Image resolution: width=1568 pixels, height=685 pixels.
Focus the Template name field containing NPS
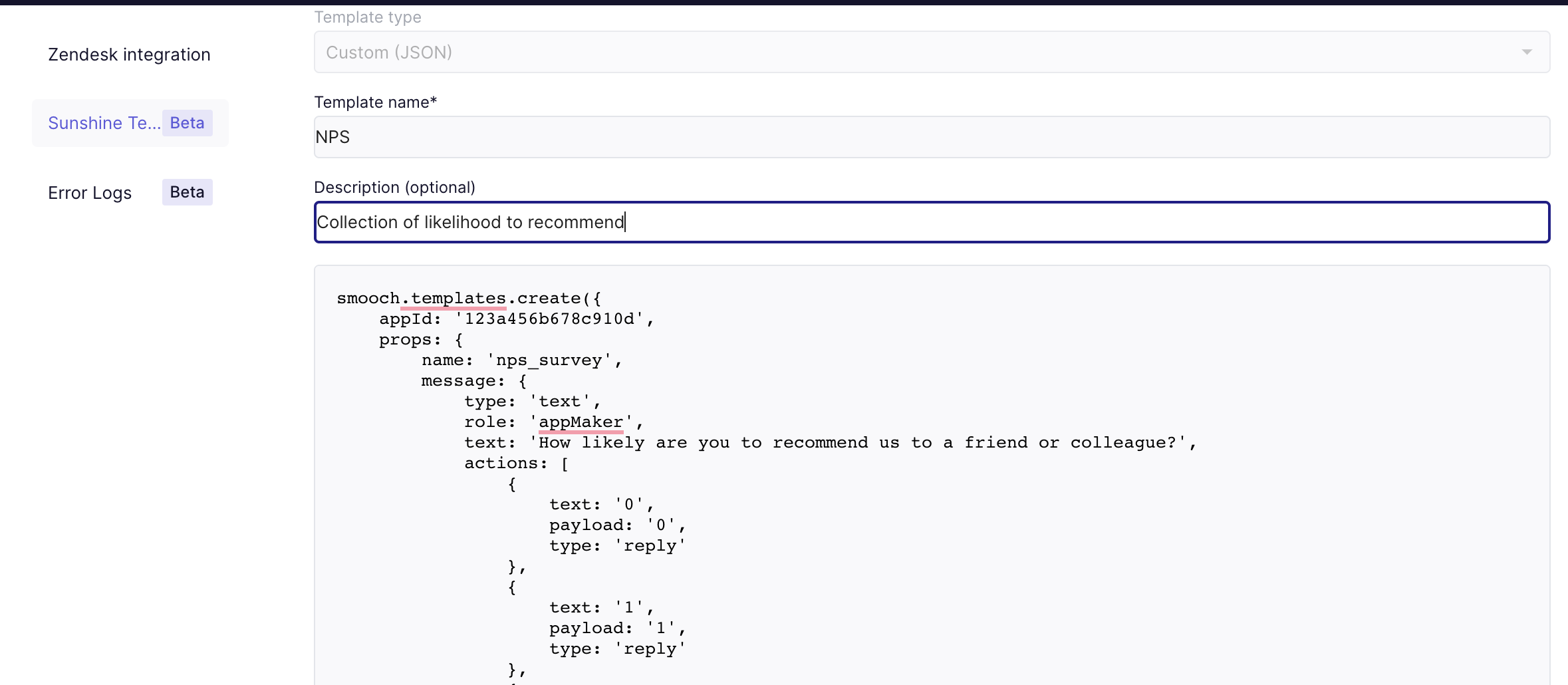click(932, 137)
